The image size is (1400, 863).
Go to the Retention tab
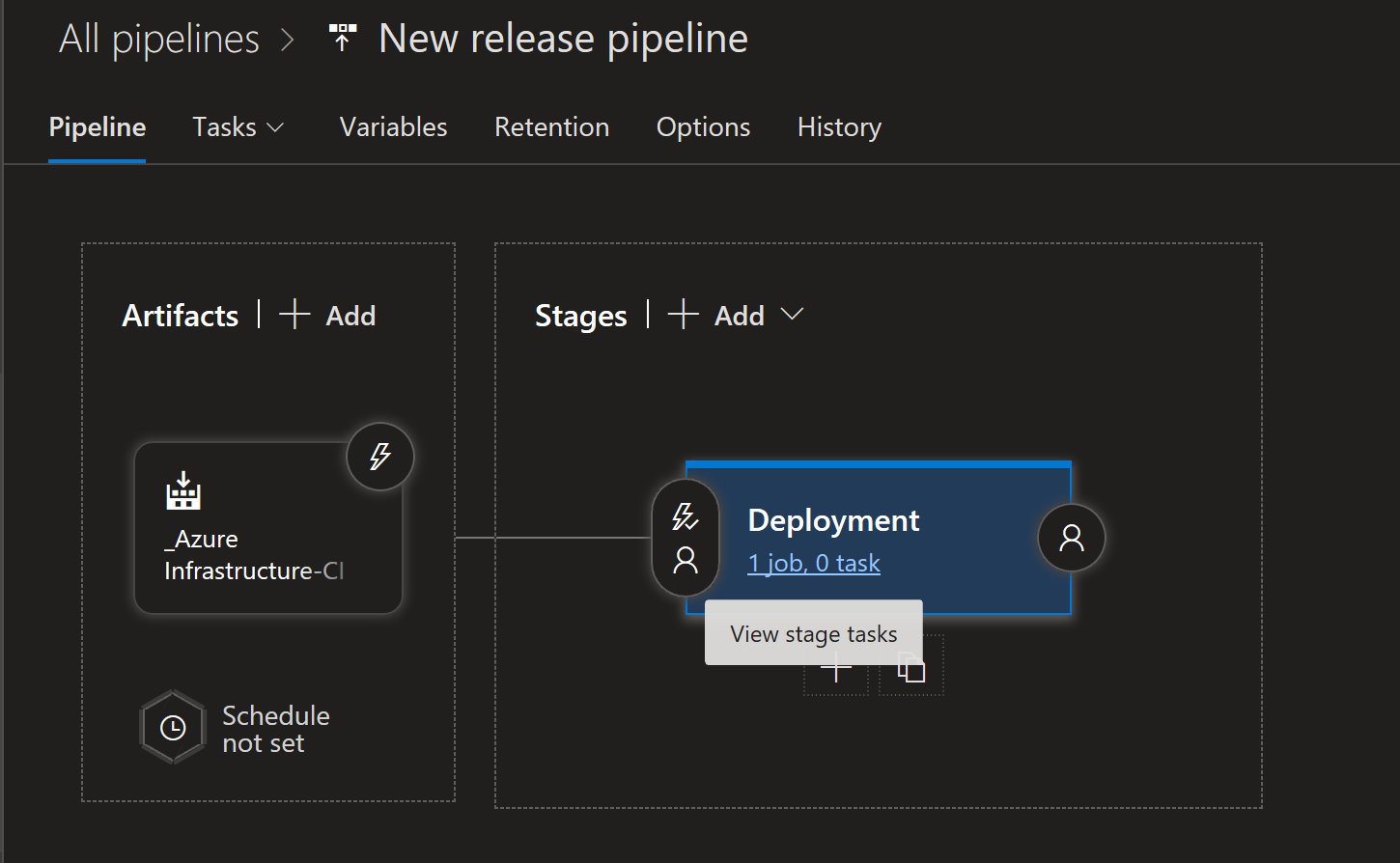pos(552,127)
